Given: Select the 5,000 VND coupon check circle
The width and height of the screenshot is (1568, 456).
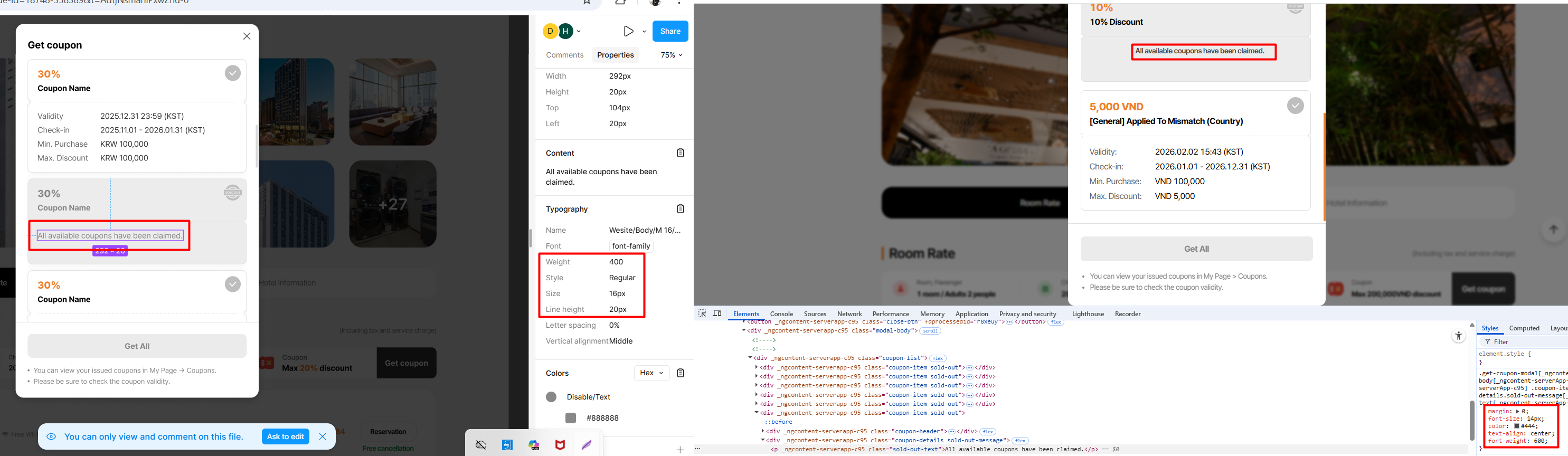Looking at the screenshot, I should pyautogui.click(x=1295, y=106).
